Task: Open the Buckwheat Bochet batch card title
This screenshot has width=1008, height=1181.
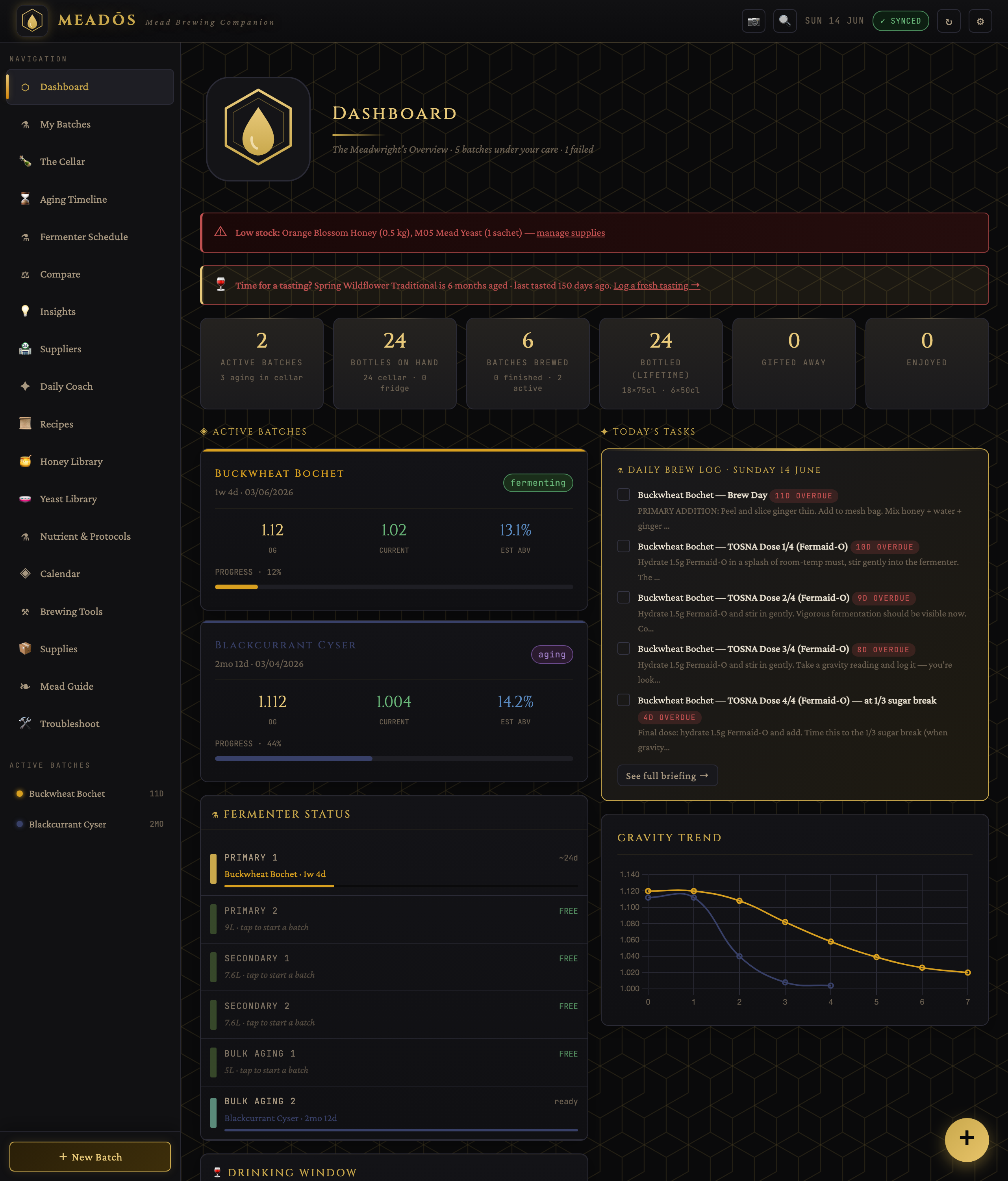Action: pyautogui.click(x=280, y=473)
